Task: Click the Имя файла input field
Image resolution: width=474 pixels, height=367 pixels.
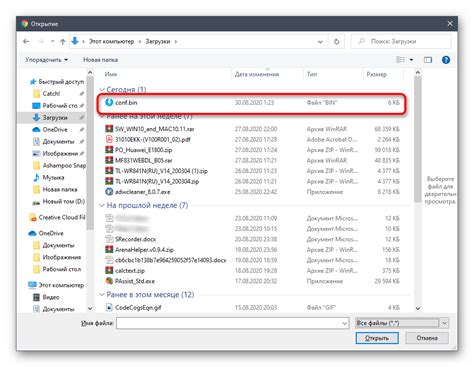Action: [229, 323]
